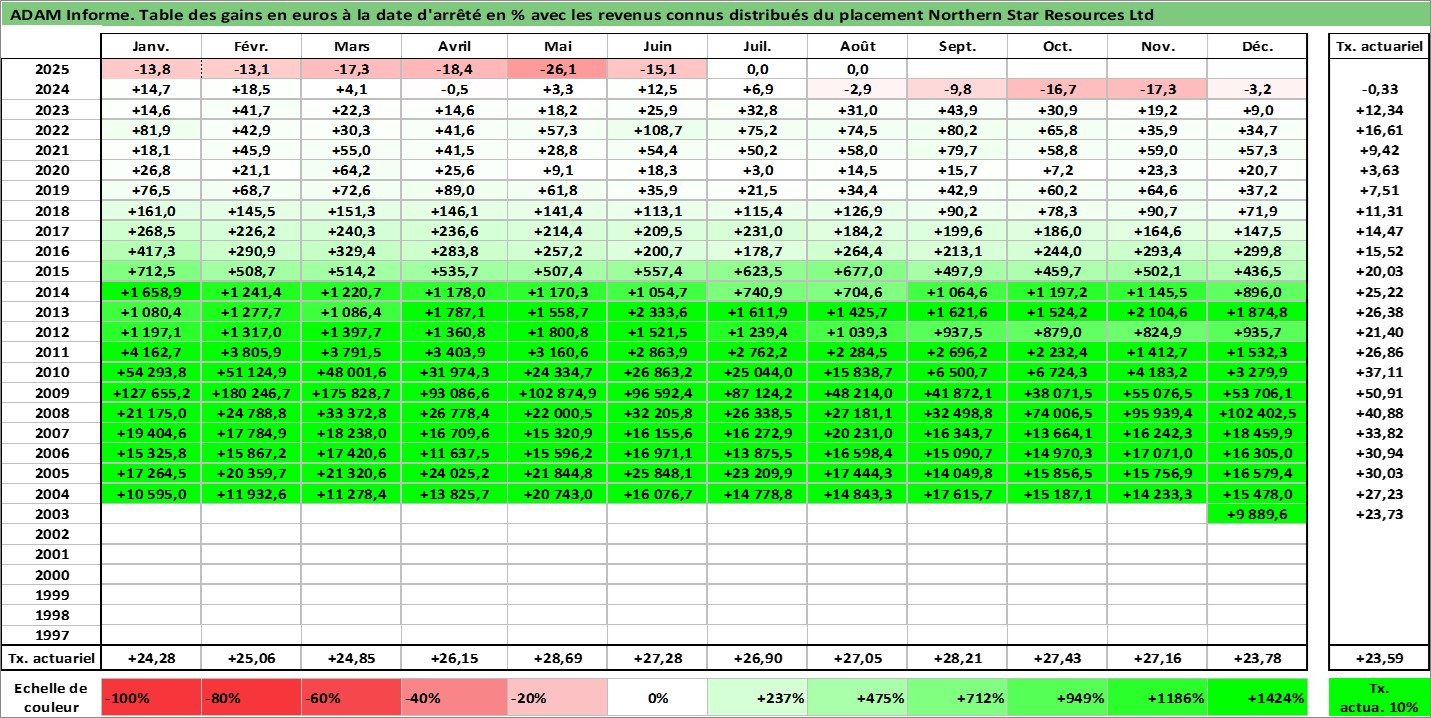Select the +949% color scale swatch
The height and width of the screenshot is (718, 1431).
coord(1058,697)
